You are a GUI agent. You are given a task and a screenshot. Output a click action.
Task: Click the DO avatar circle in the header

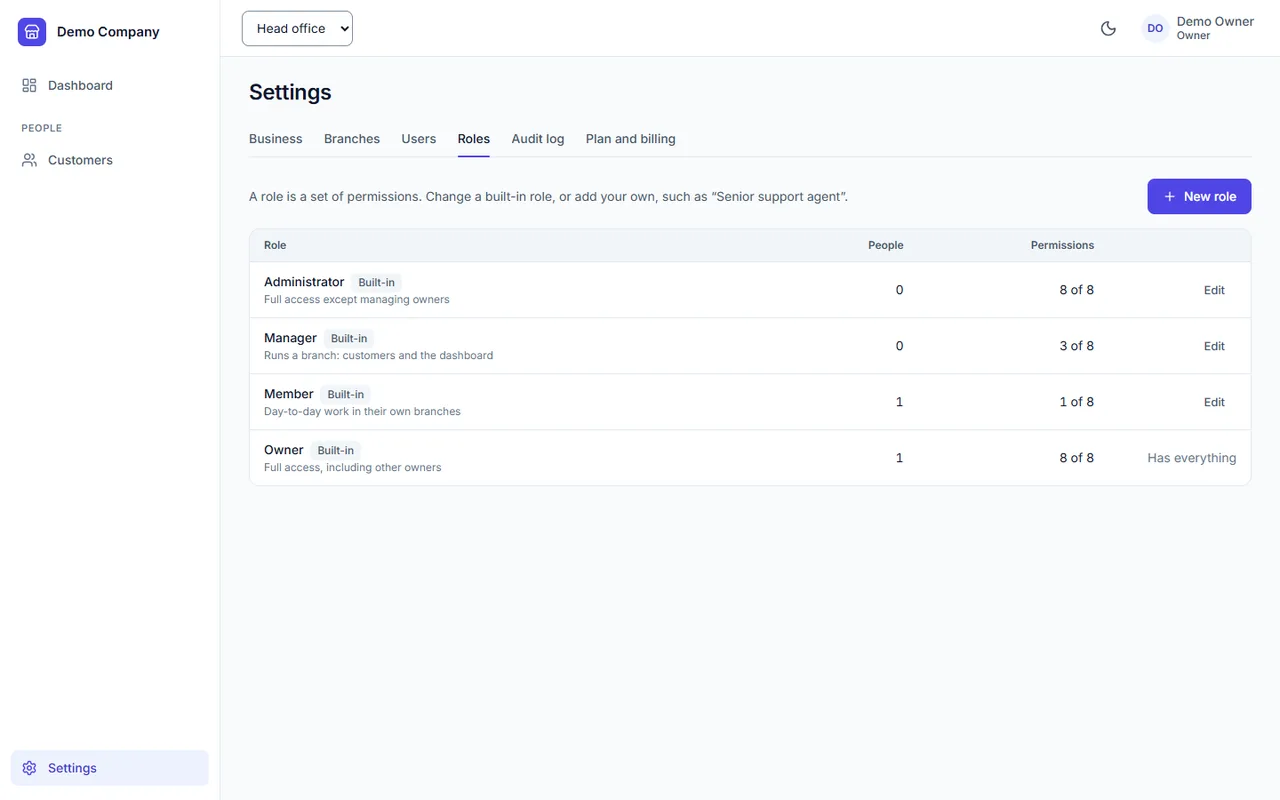(x=1155, y=28)
